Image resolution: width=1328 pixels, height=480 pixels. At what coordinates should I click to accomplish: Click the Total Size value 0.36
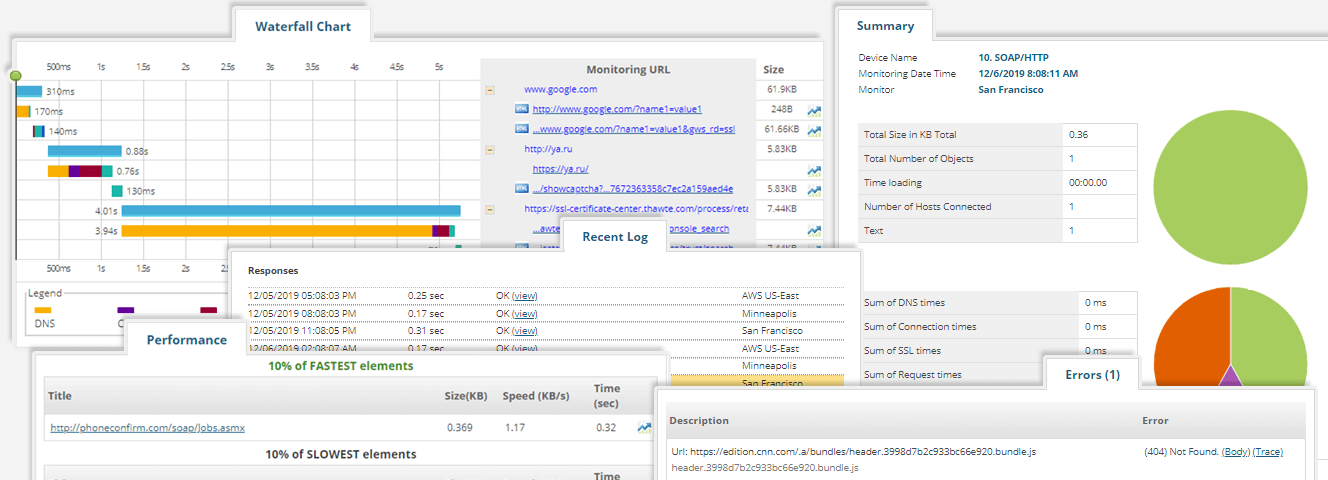(x=1078, y=135)
